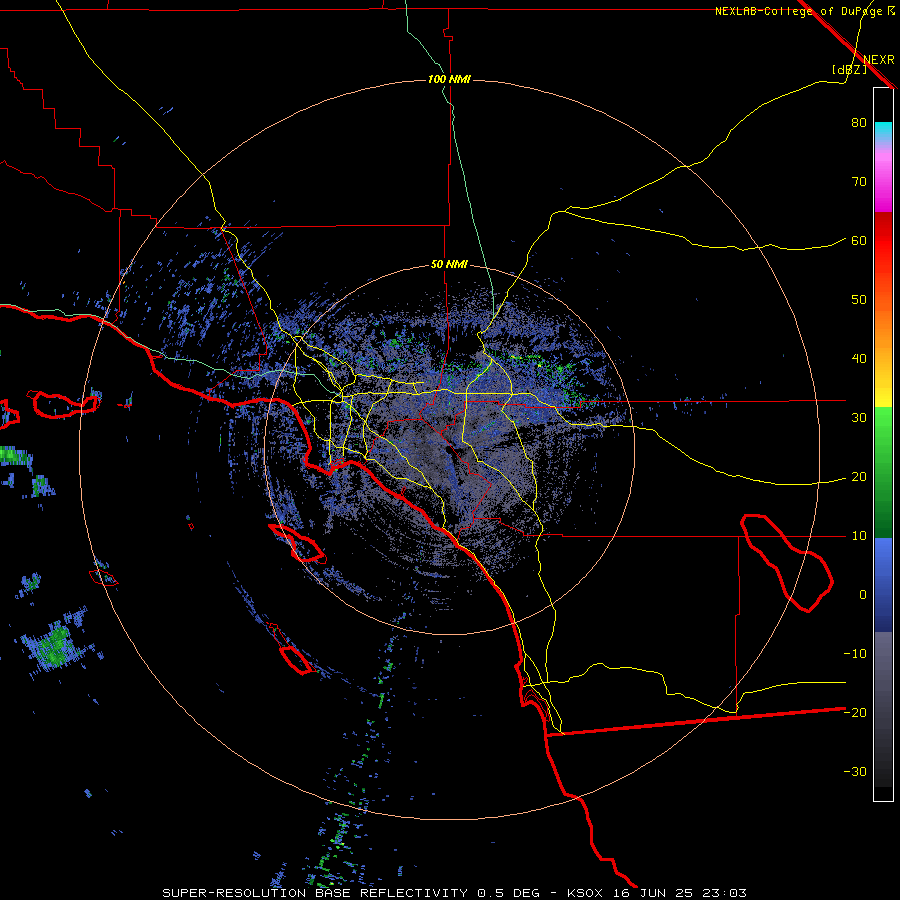Click the "100 NMI" range ring label
This screenshot has width=900, height=900.
click(449, 79)
